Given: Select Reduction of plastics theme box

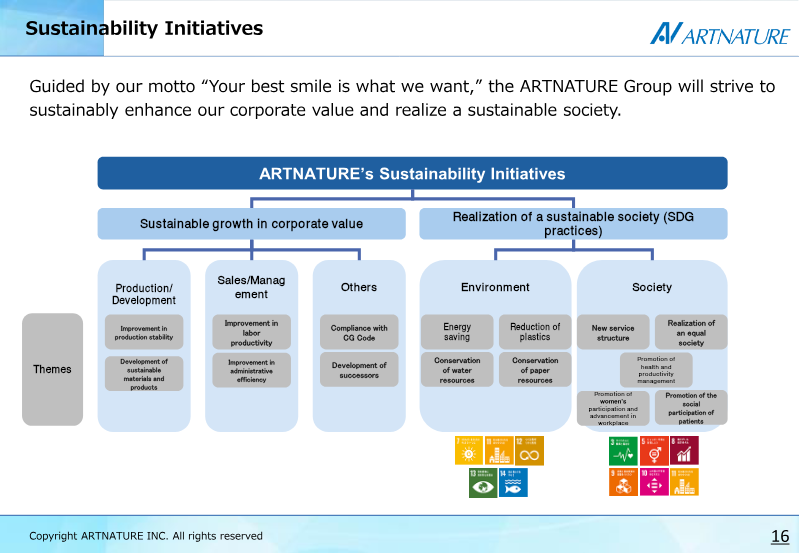Looking at the screenshot, I should click(x=535, y=332).
